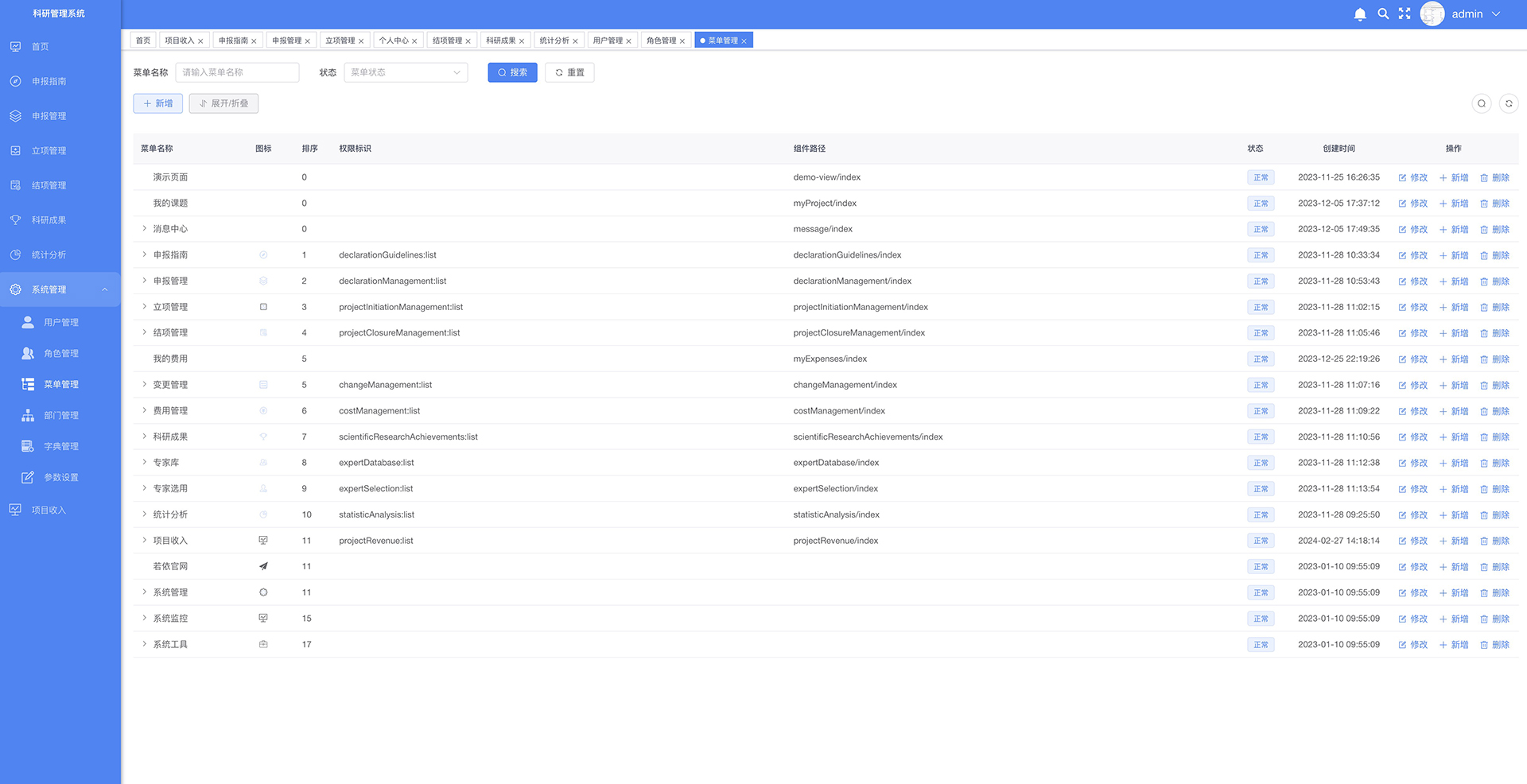Open the 菜单状态 dropdown
Screen dimensions: 1527x784
click(x=405, y=72)
